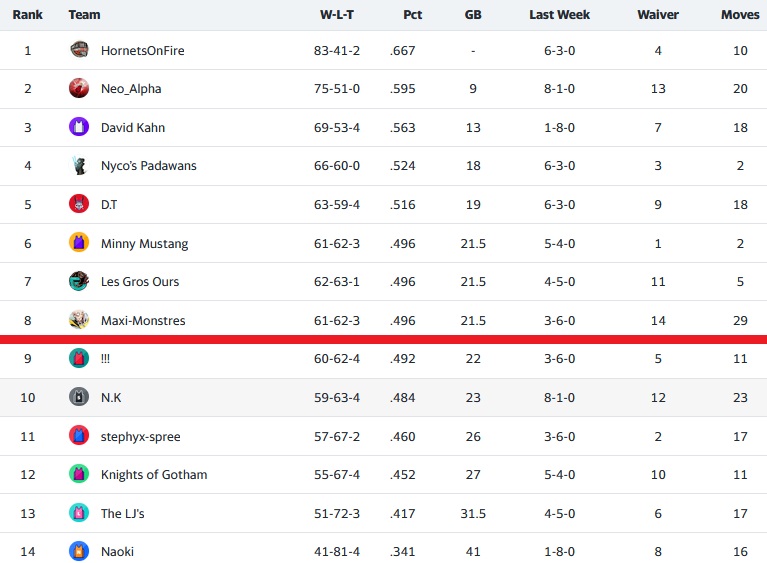Open the stephyx-spree team page link
The height and width of the screenshot is (563, 767).
click(140, 436)
